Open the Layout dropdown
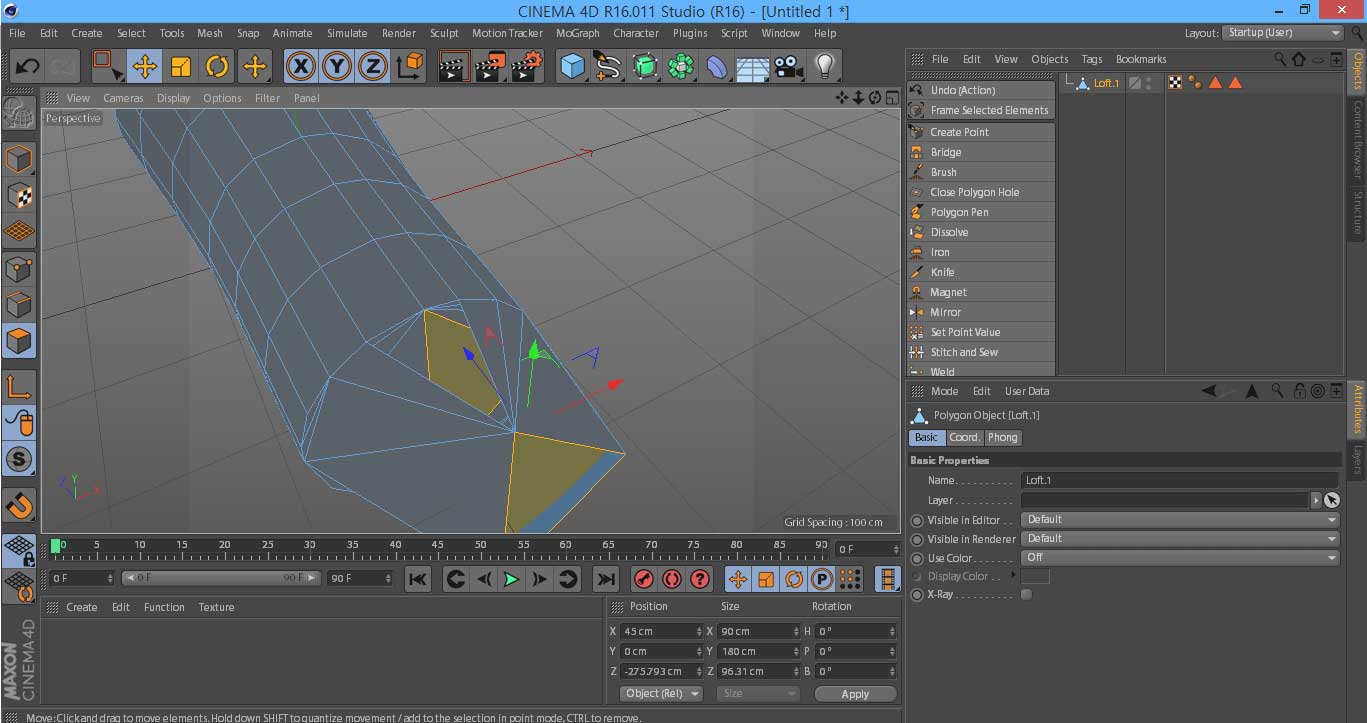Viewport: 1367px width, 723px height. (1282, 32)
